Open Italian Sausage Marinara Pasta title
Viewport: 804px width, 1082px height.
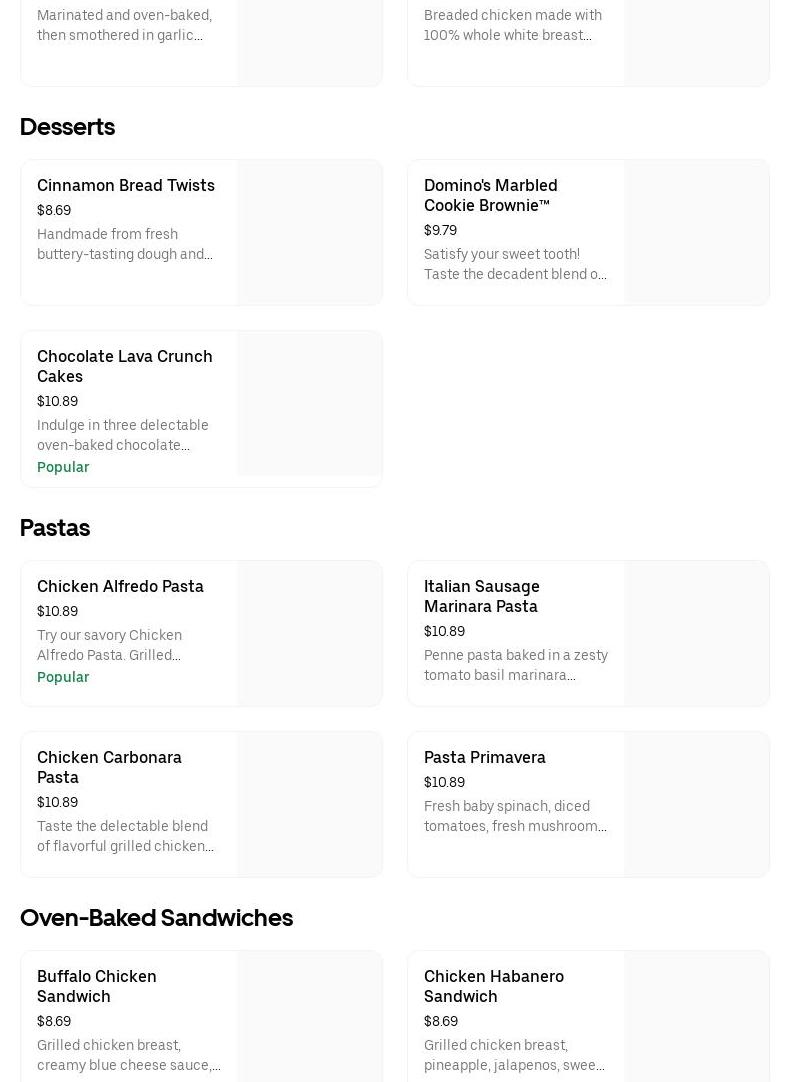pyautogui.click(x=481, y=596)
